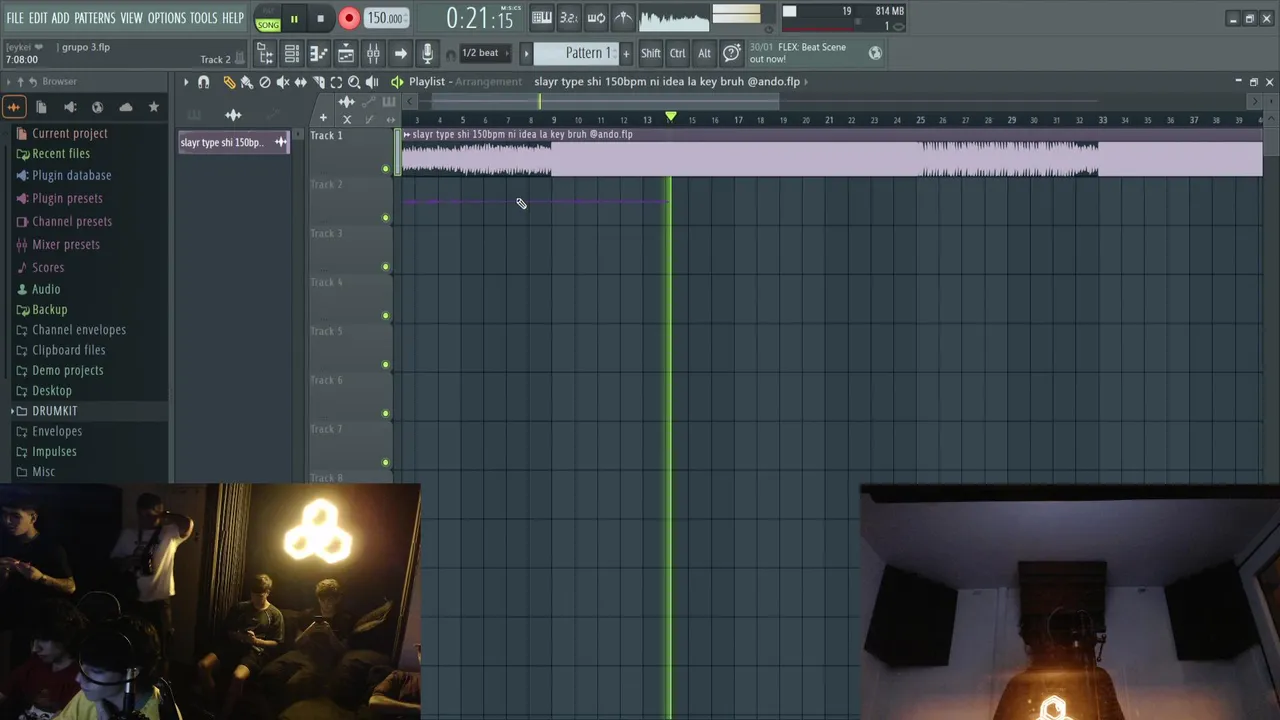Click the 150.000 tempo field
This screenshot has width=1280, height=720.
(x=385, y=18)
